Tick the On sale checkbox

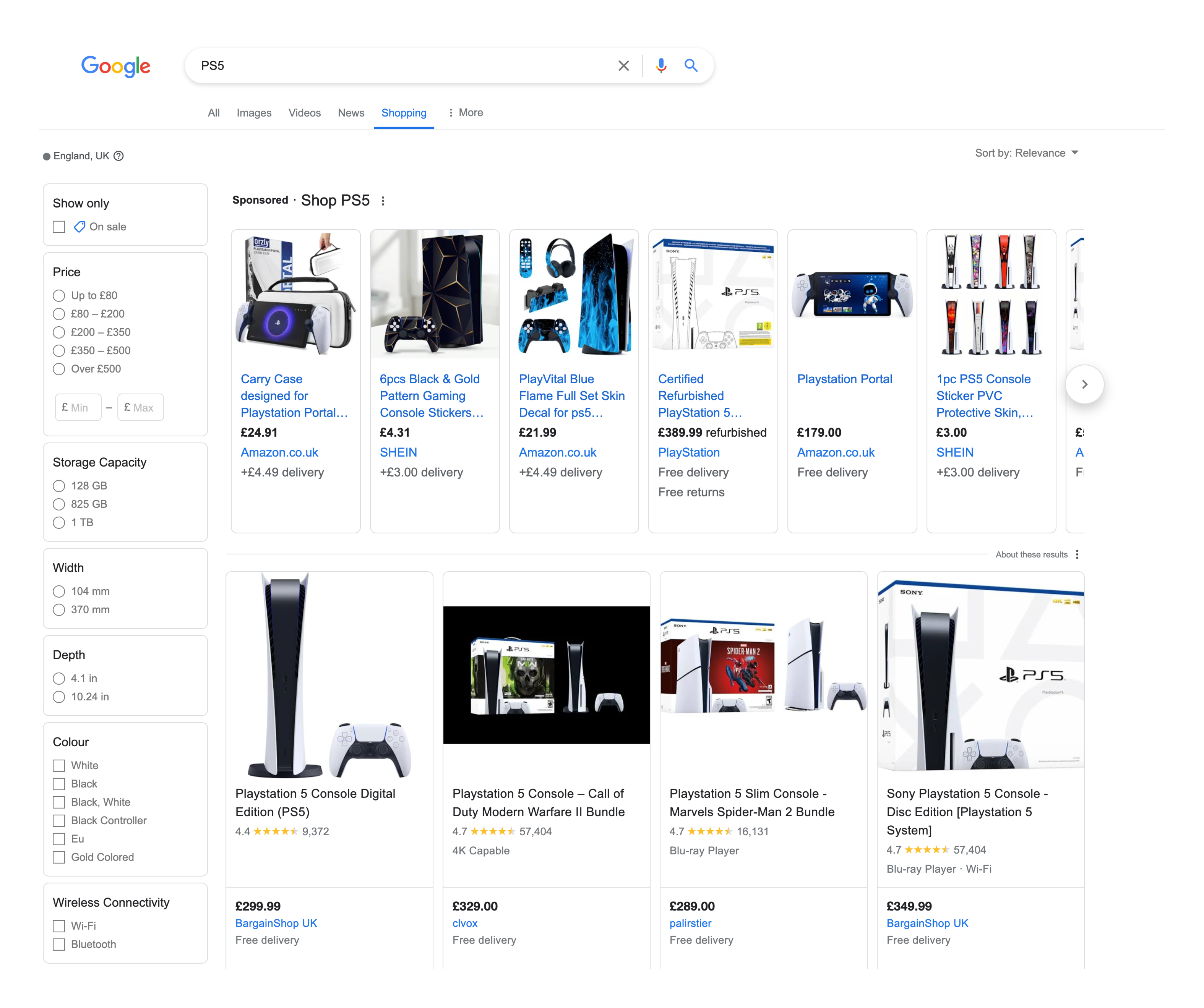(x=59, y=227)
